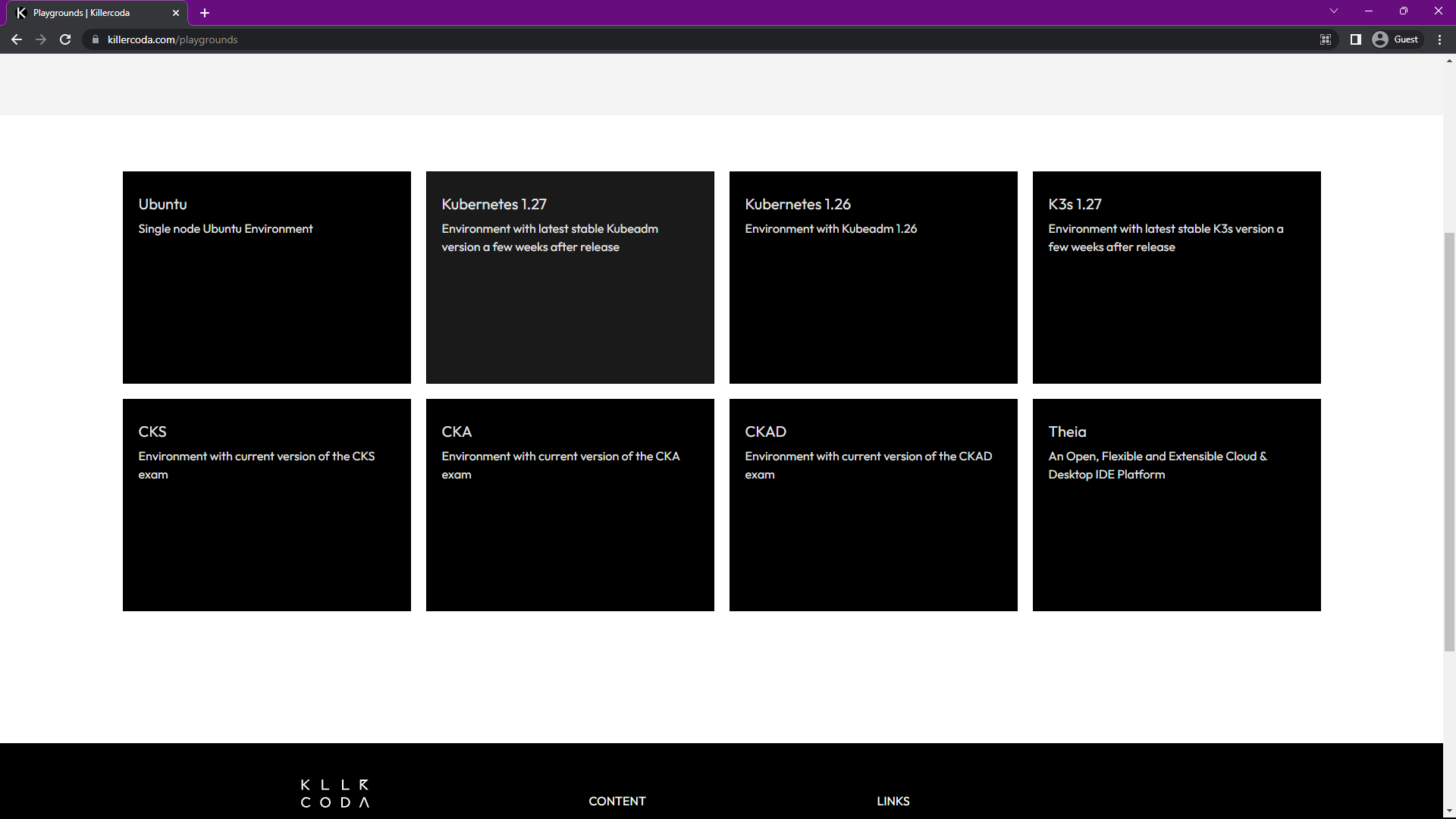Toggle the browser side panel icon
Viewport: 1456px width, 819px height.
(1355, 39)
